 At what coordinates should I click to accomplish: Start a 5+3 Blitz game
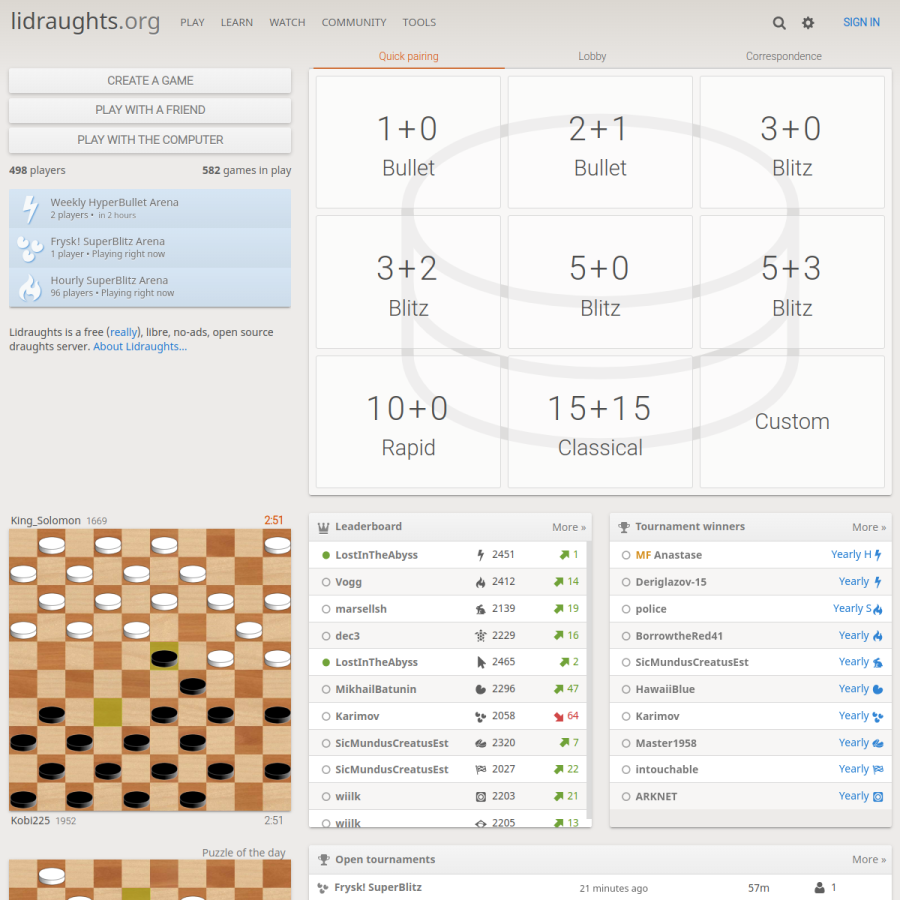pos(792,282)
